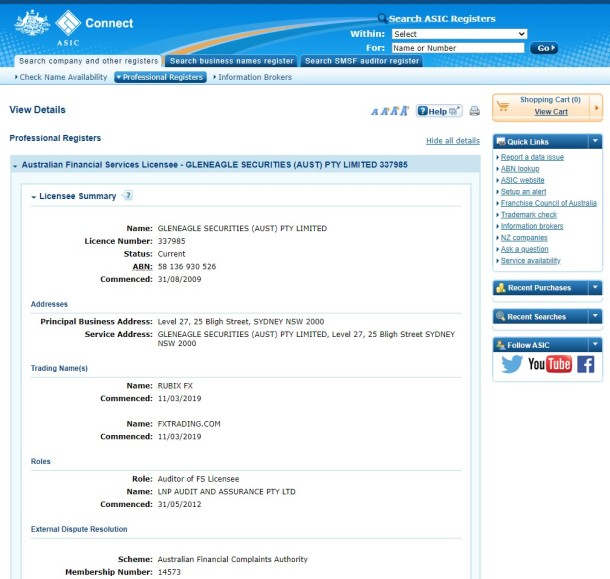Screen dimensions: 610x579
Task: Open the View Cart link
Action: (x=550, y=112)
